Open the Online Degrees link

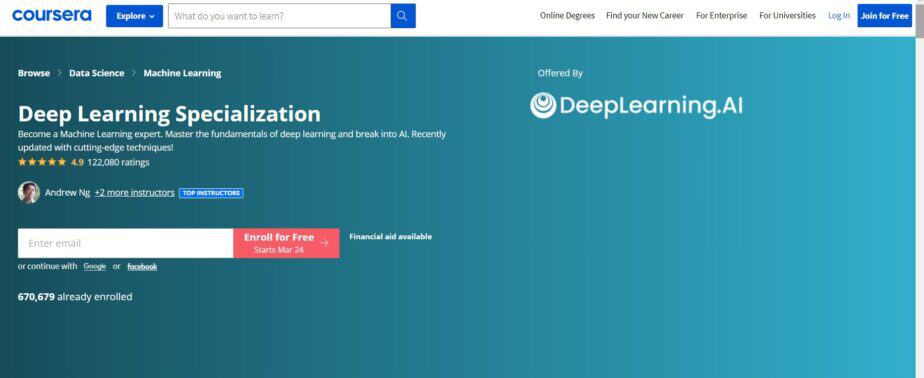coord(567,16)
